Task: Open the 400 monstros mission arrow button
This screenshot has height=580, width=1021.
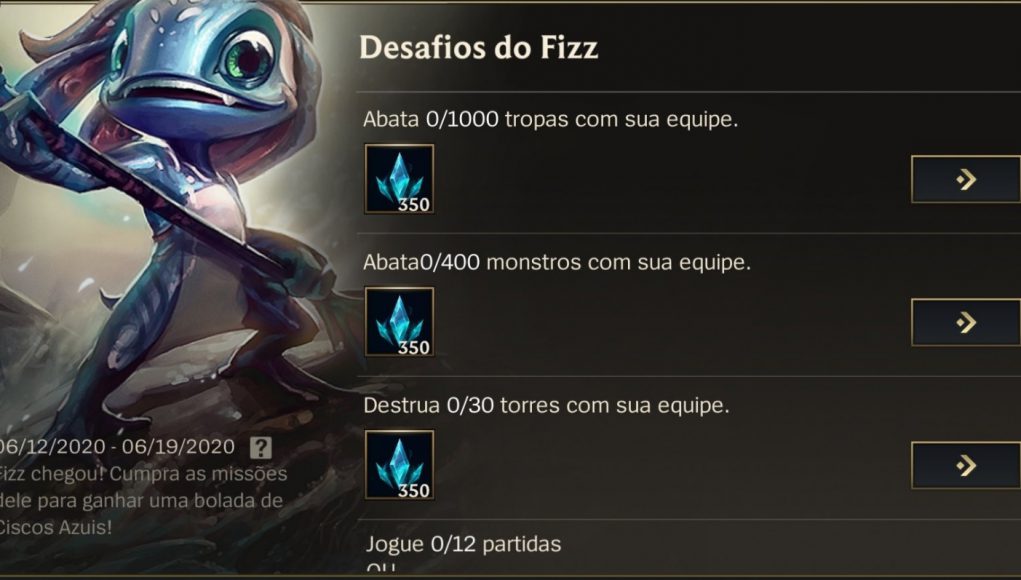Action: (966, 322)
